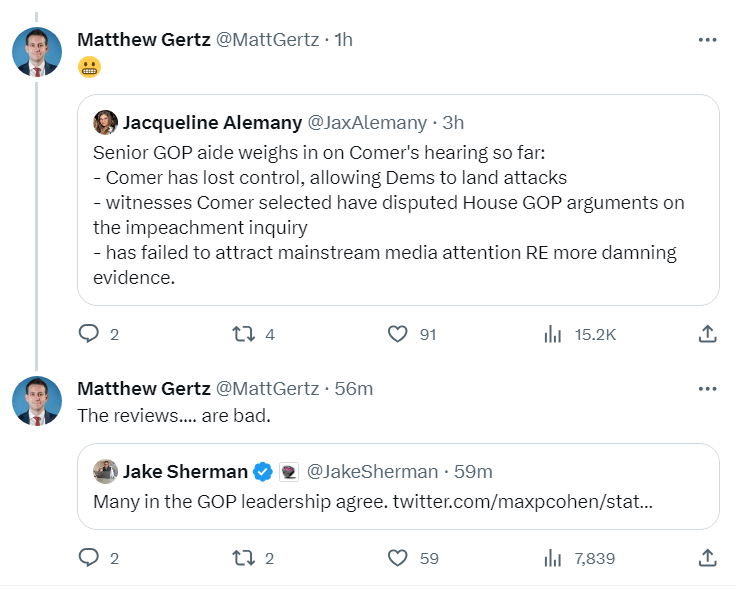
Task: Click Jake Sherman's name in quoted tweet
Action: (185, 471)
